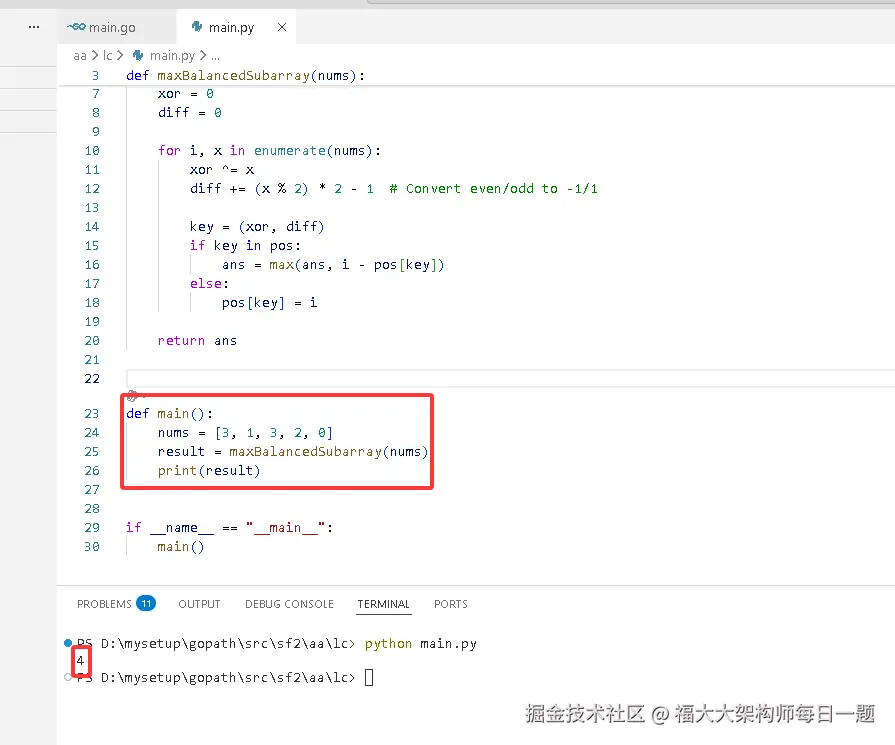This screenshot has height=745, width=895.
Task: Click the blue command-success dot in terminal
Action: pos(68,643)
